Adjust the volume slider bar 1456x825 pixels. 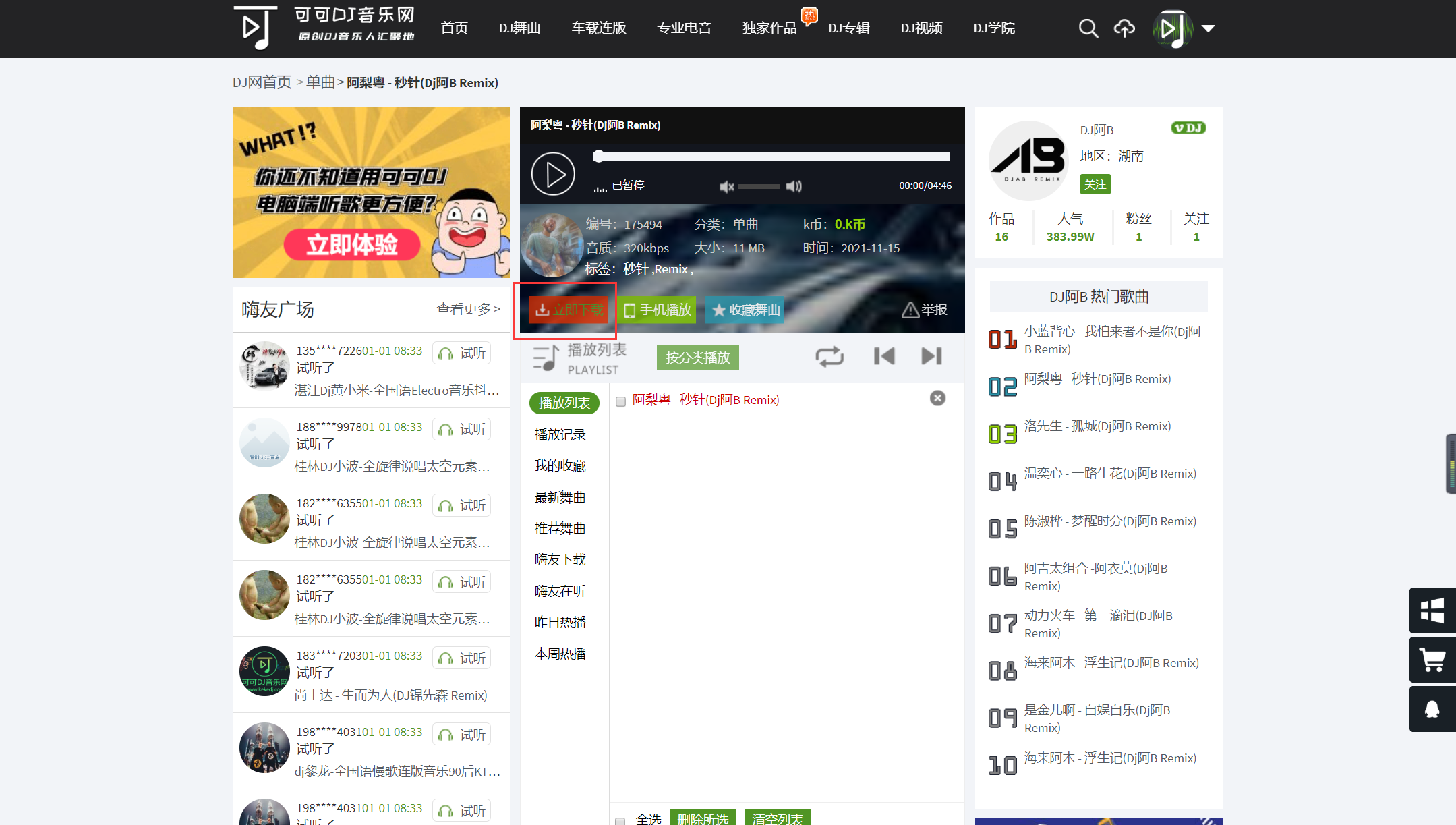point(759,186)
